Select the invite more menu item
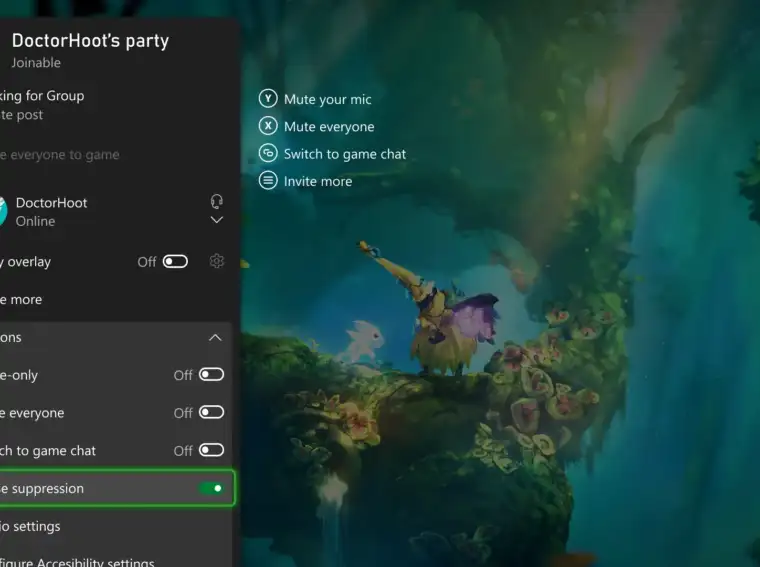 115,299
